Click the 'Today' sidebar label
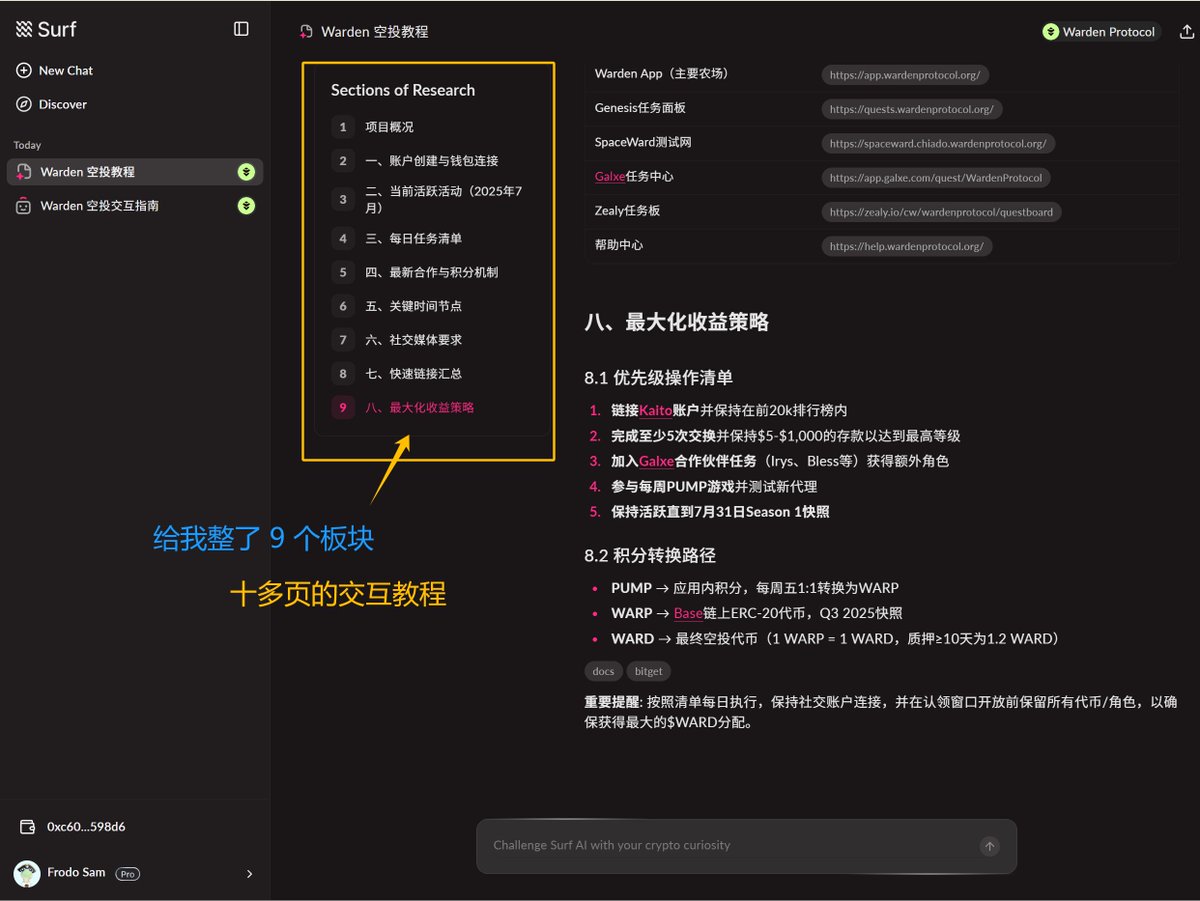Viewport: 1200px width, 901px height. [x=27, y=145]
